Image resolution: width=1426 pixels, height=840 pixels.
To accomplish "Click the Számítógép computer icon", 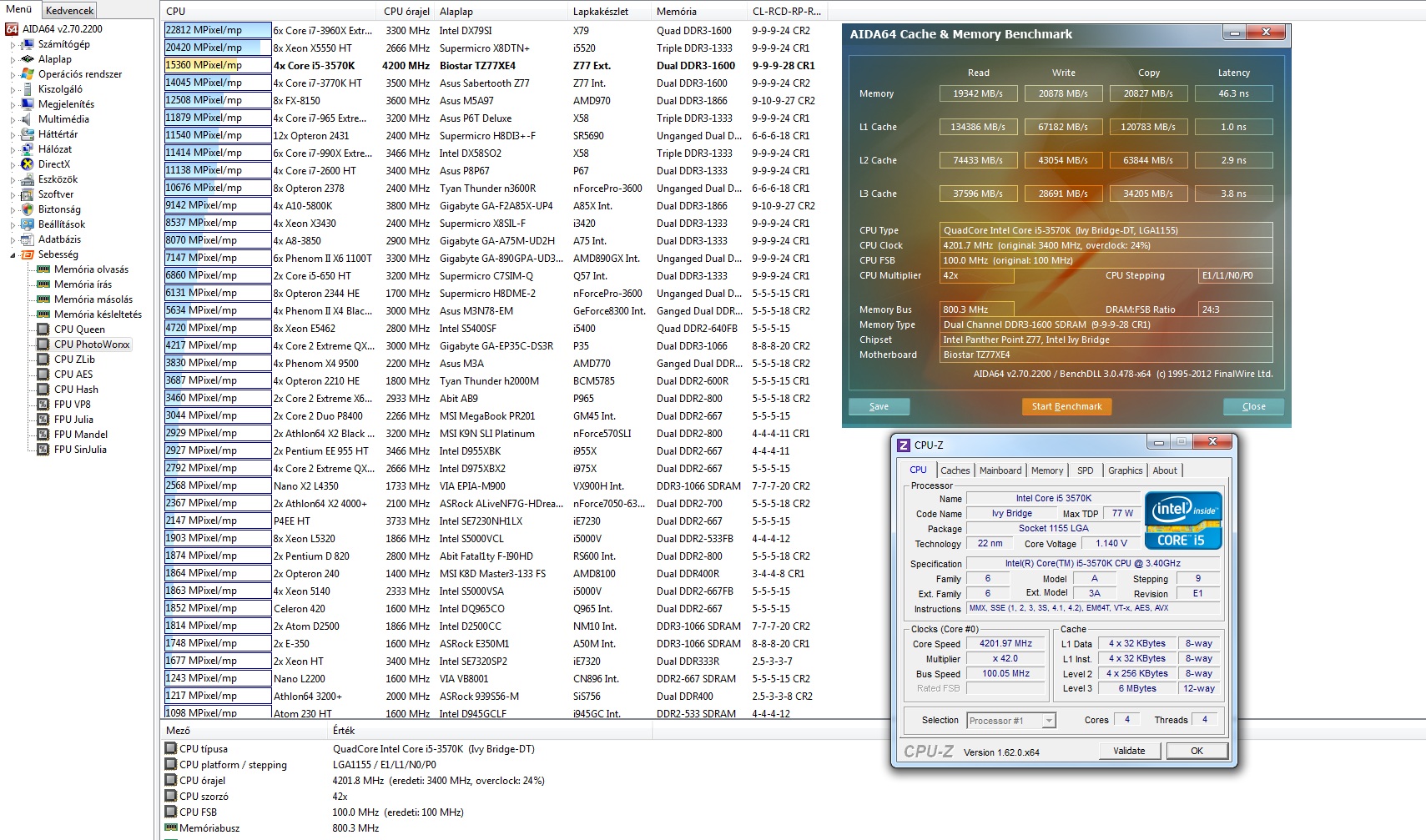I will 28,44.
